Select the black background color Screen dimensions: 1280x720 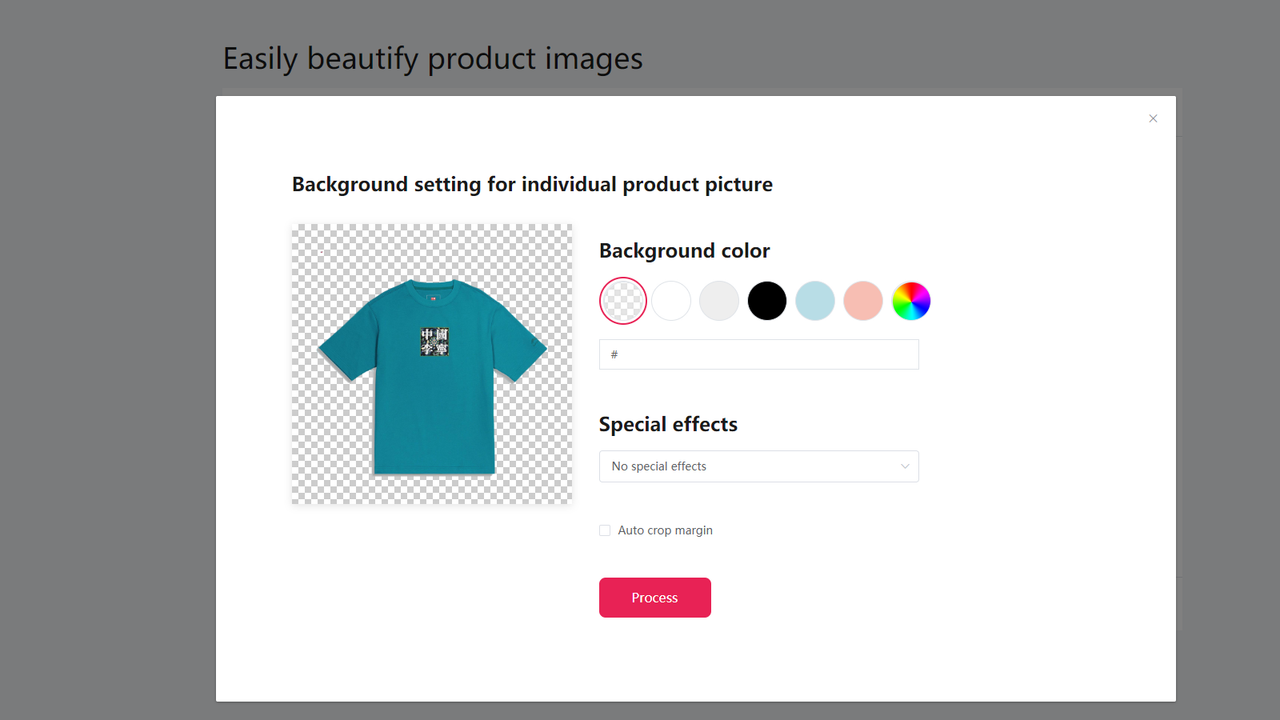pyautogui.click(x=766, y=300)
